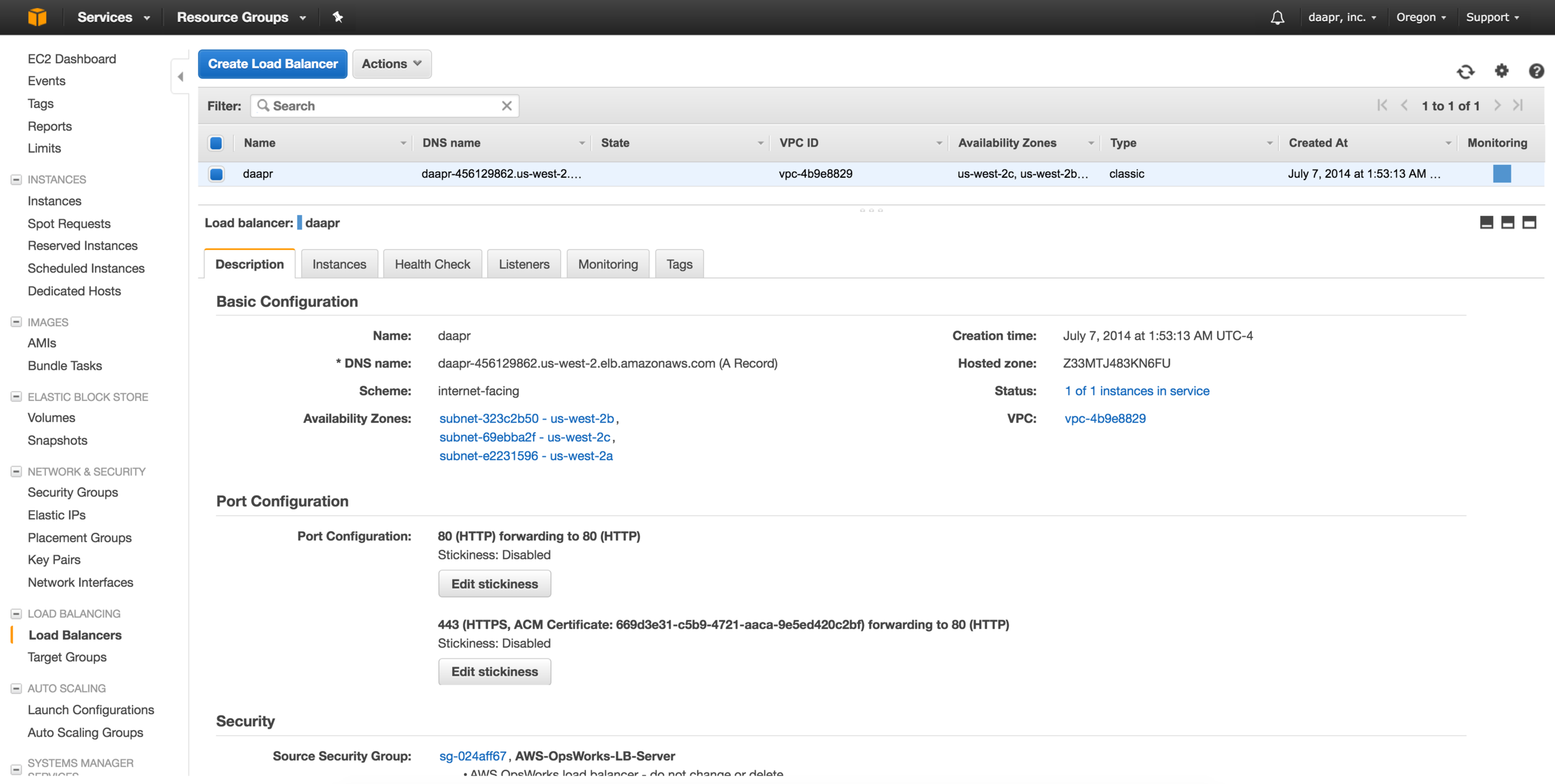Open Volumes in sidebar
The image size is (1555, 784).
(52, 418)
